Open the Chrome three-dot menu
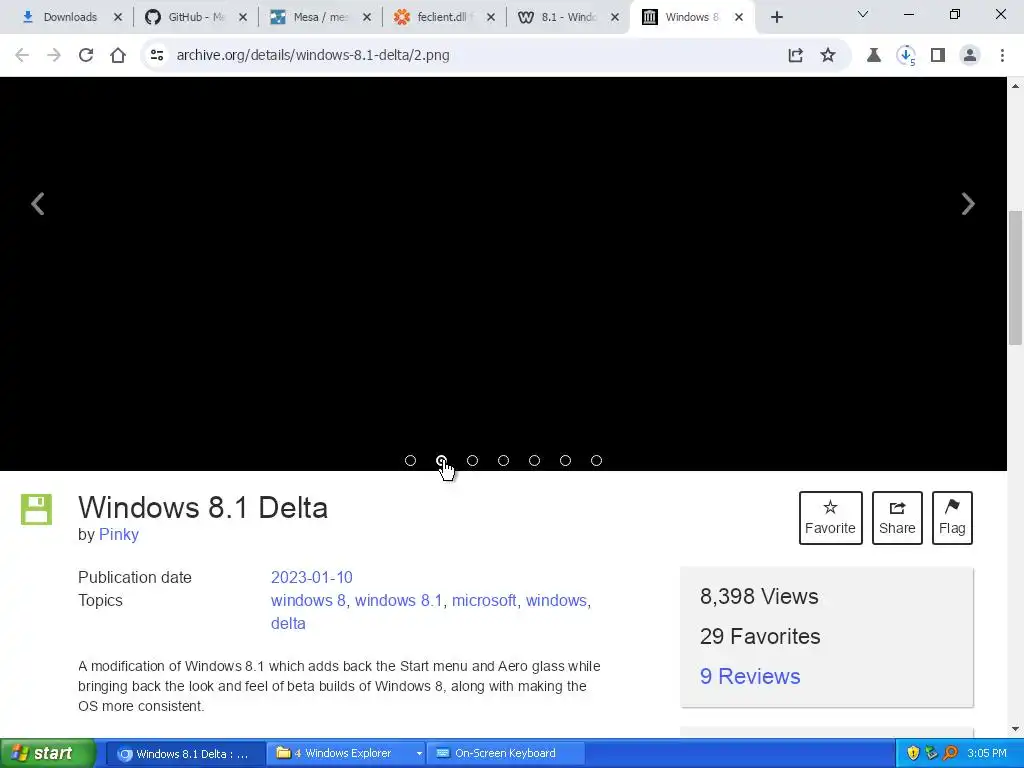The width and height of the screenshot is (1024, 768). pos(1002,56)
